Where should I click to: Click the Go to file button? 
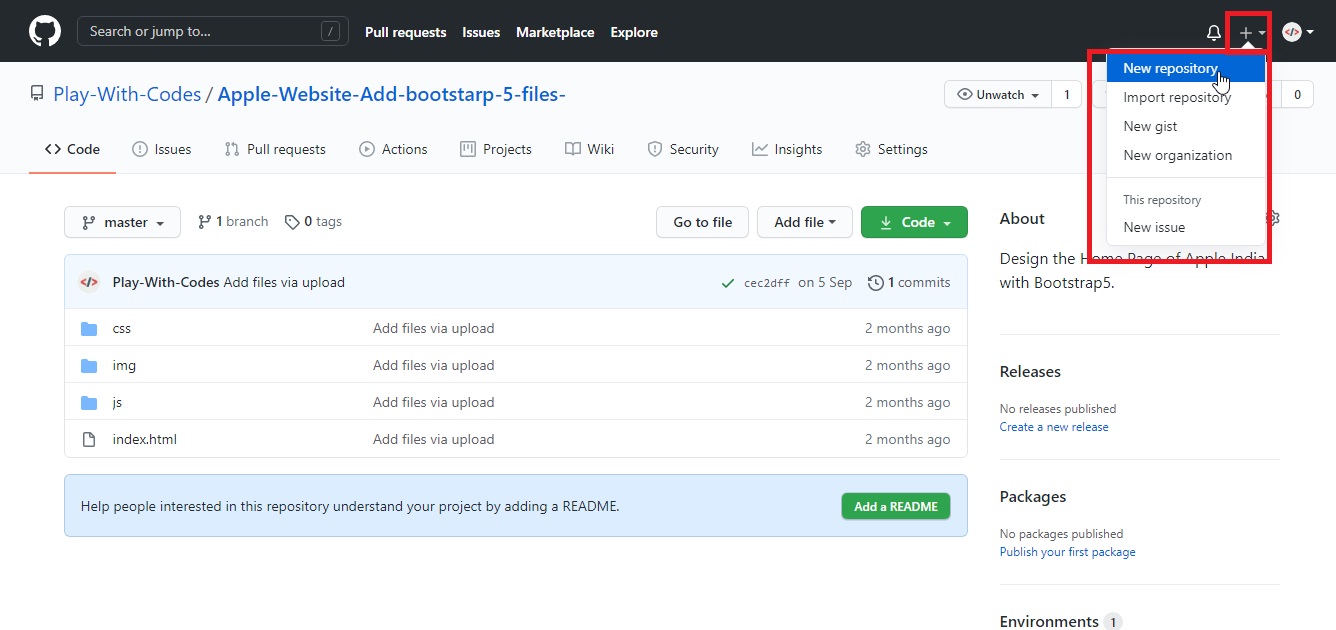coord(703,222)
